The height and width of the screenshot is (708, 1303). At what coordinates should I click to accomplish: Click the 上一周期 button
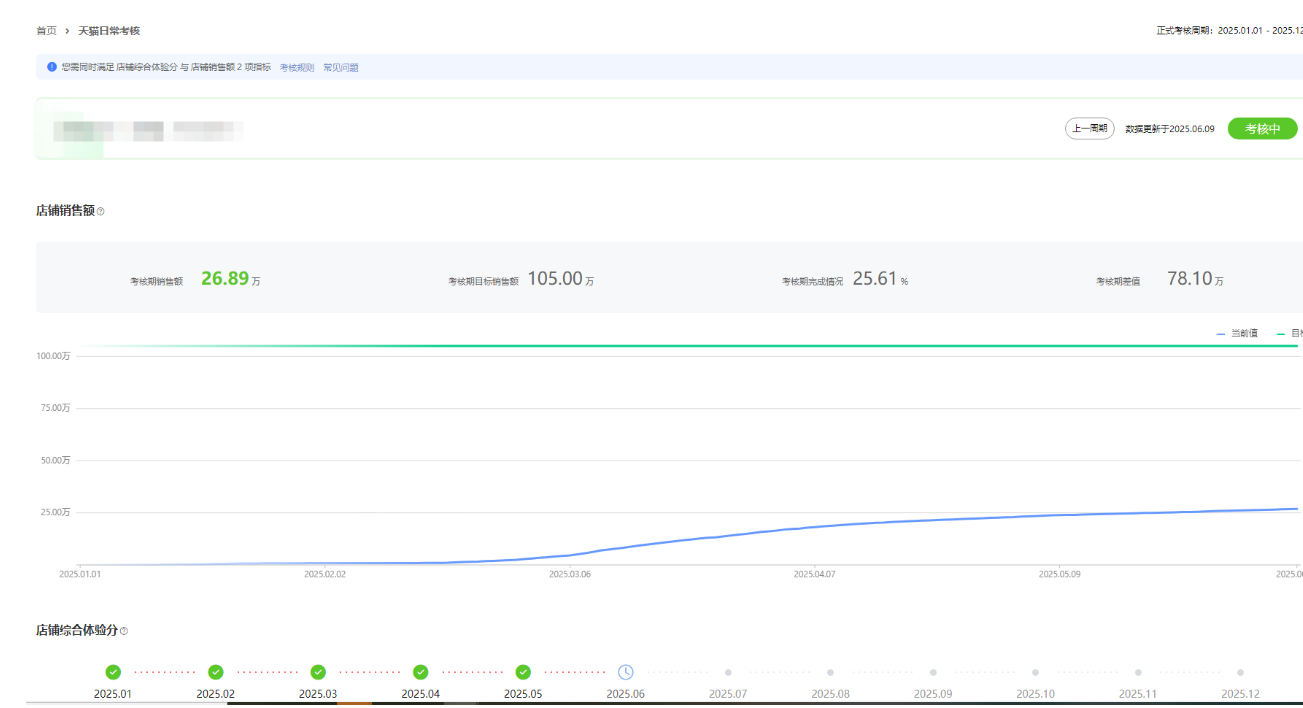tap(1089, 129)
